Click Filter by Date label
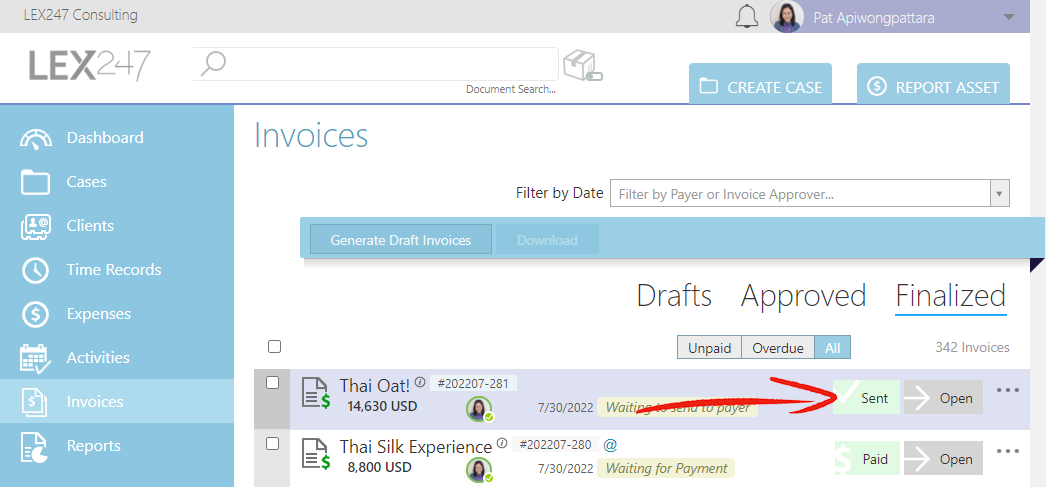Screen dimensions: 1046x487 [560, 193]
